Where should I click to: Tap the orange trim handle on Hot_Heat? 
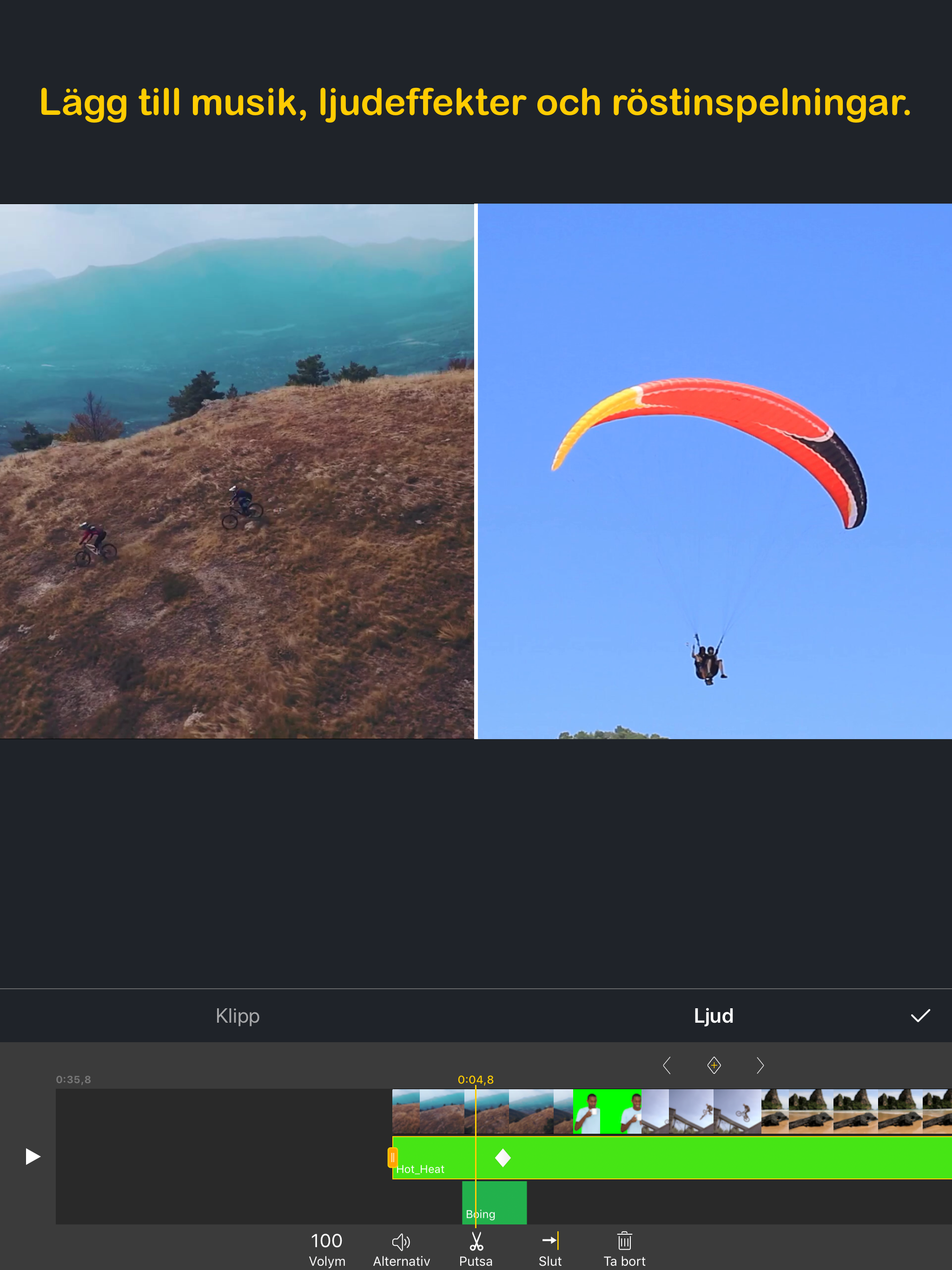(x=393, y=1158)
